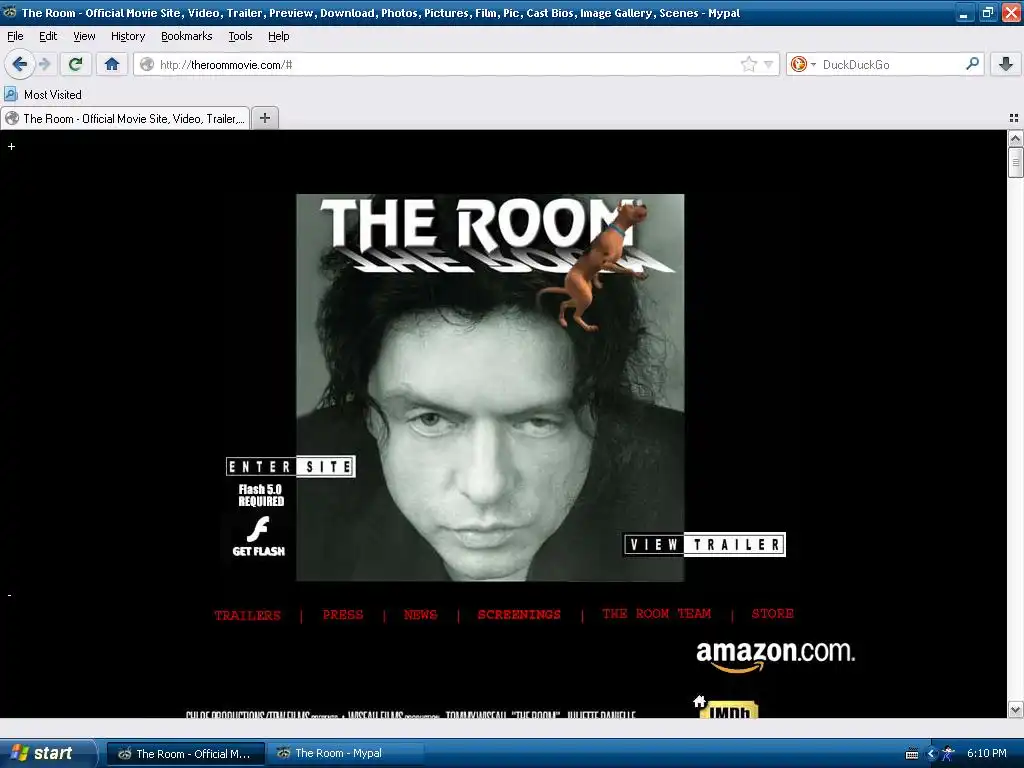Open the View menu
Screen dimensions: 1024x768
(x=84, y=36)
